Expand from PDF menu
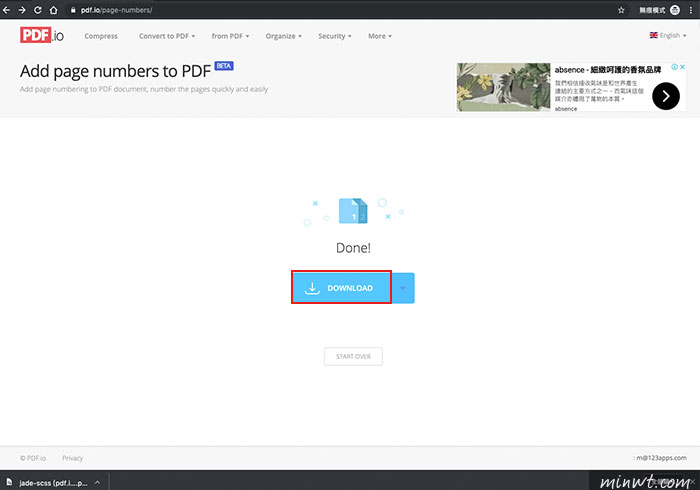This screenshot has height=490, width=700. (x=230, y=36)
